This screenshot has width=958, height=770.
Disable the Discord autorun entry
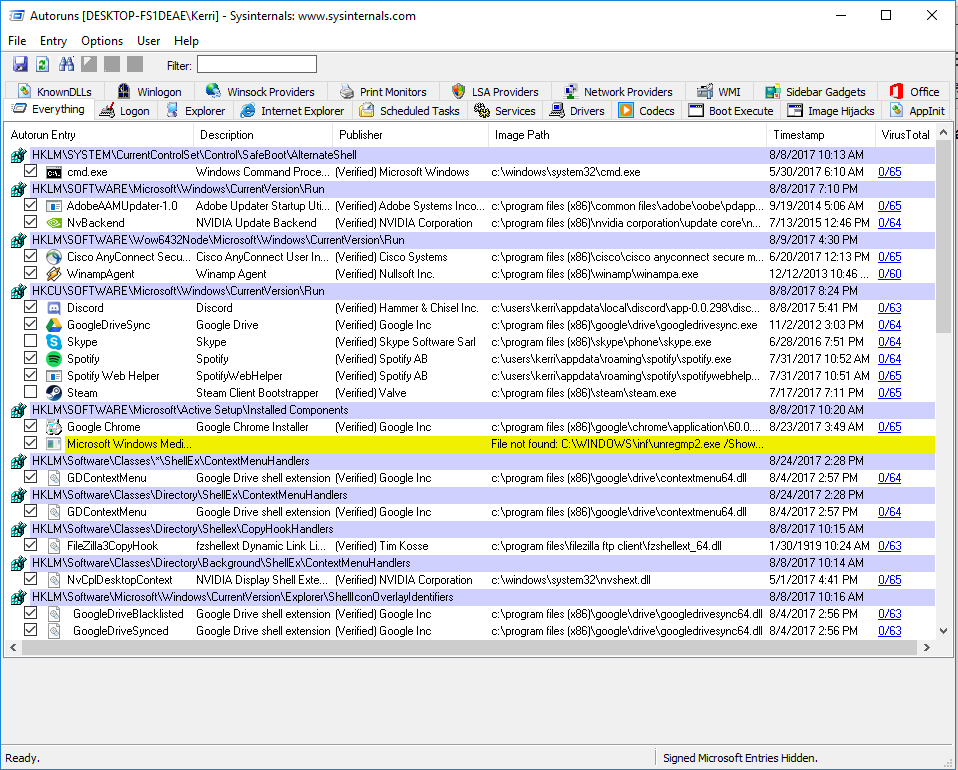(31, 307)
